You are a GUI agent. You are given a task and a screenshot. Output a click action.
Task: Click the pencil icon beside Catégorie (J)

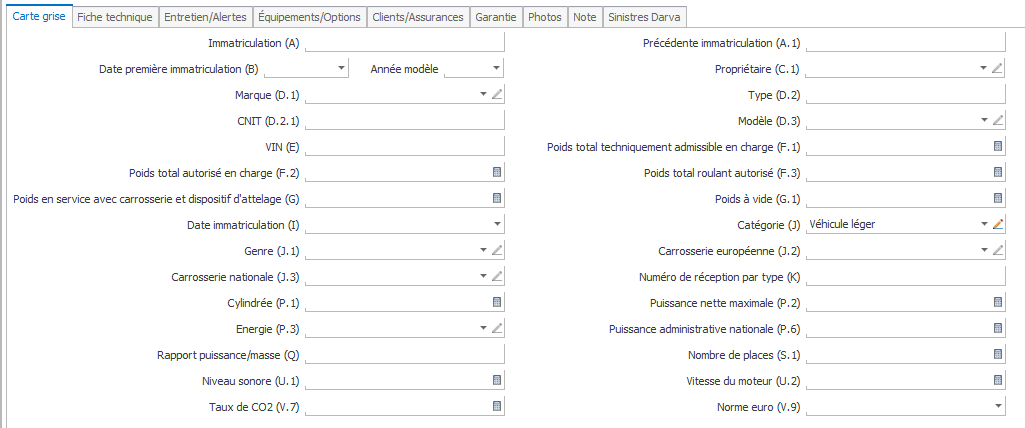(996, 225)
